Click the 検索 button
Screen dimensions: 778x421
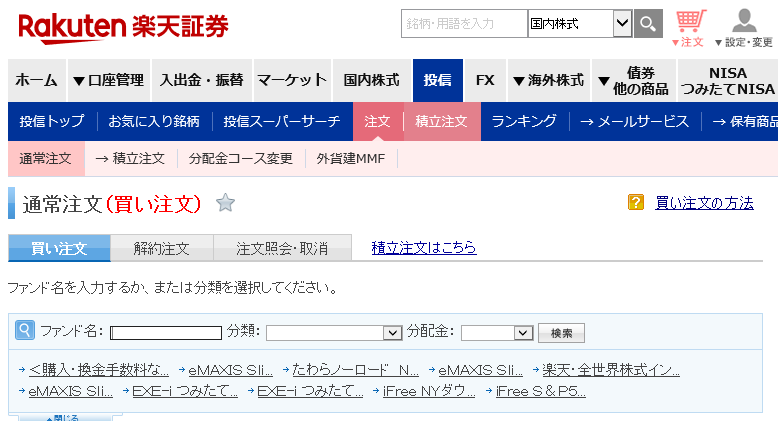pos(562,333)
